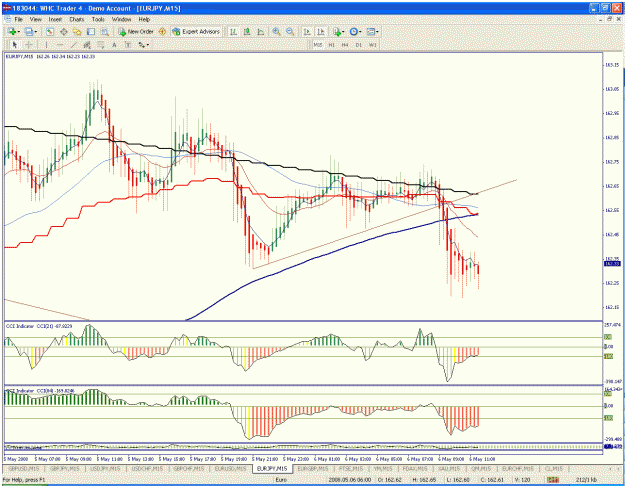Click the tab scroll right arrow
This screenshot has width=625, height=486.
click(619, 468)
